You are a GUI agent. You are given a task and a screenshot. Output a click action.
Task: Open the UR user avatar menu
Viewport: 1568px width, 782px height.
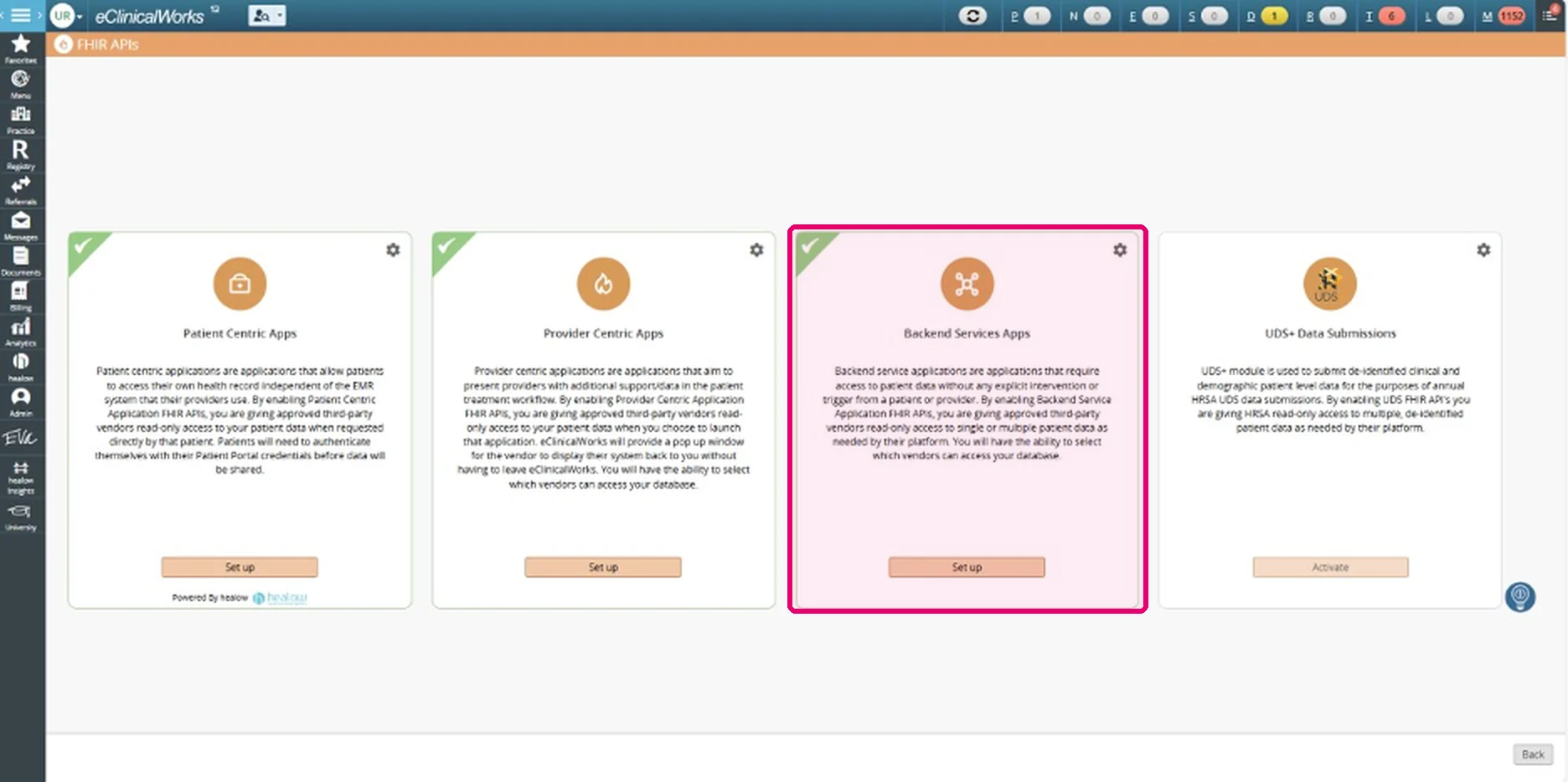(64, 16)
